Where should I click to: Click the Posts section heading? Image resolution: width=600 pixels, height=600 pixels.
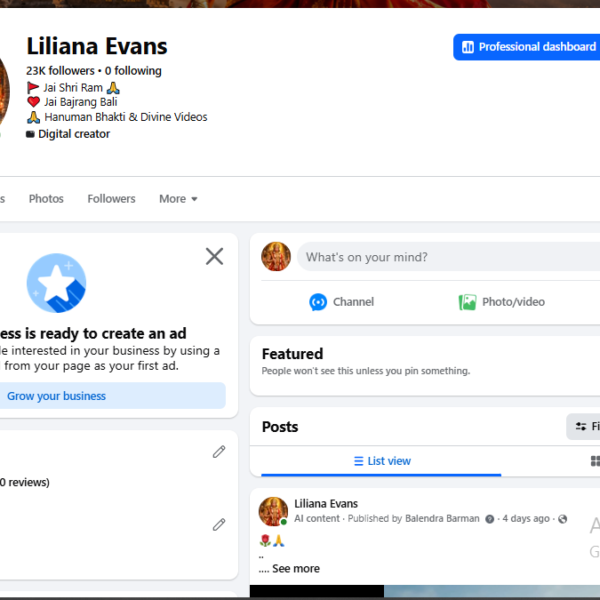tap(280, 427)
